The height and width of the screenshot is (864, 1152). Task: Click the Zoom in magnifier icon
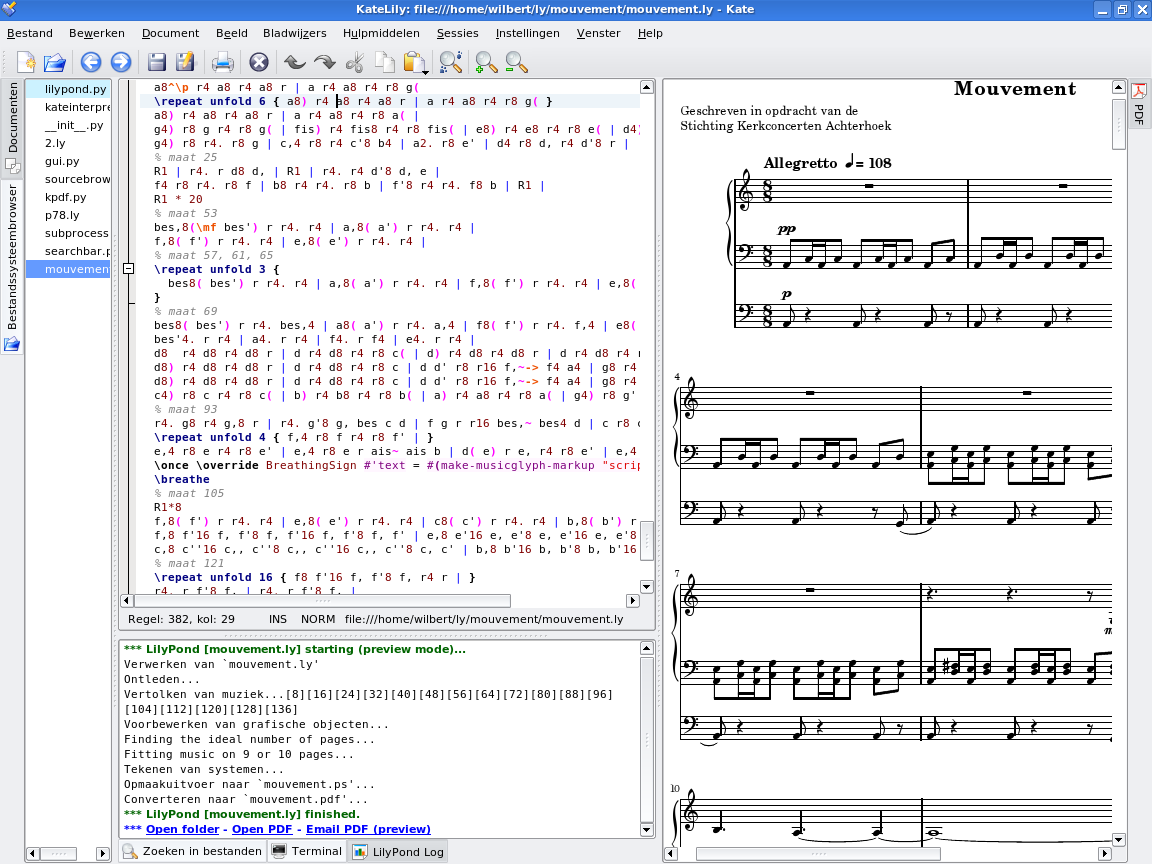(x=486, y=63)
